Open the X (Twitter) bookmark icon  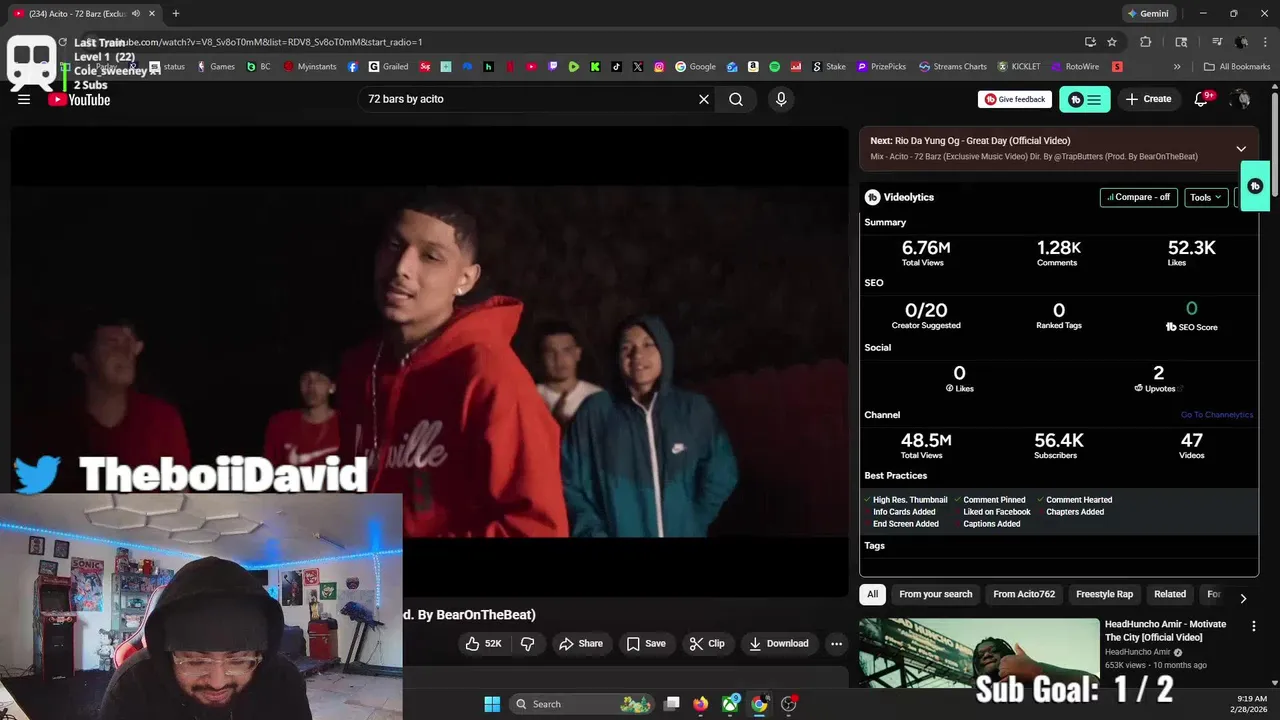tap(638, 67)
